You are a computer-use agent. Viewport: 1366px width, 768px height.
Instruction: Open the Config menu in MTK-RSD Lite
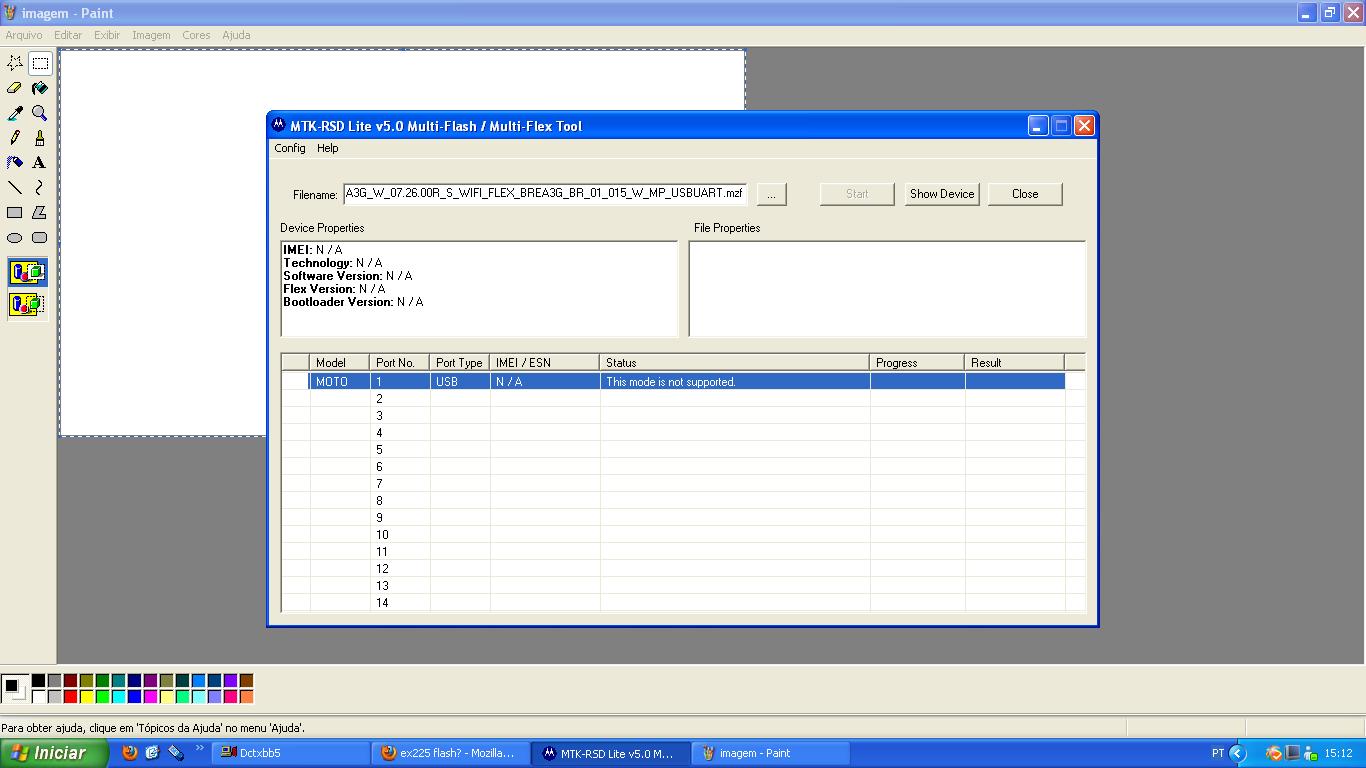(x=290, y=148)
